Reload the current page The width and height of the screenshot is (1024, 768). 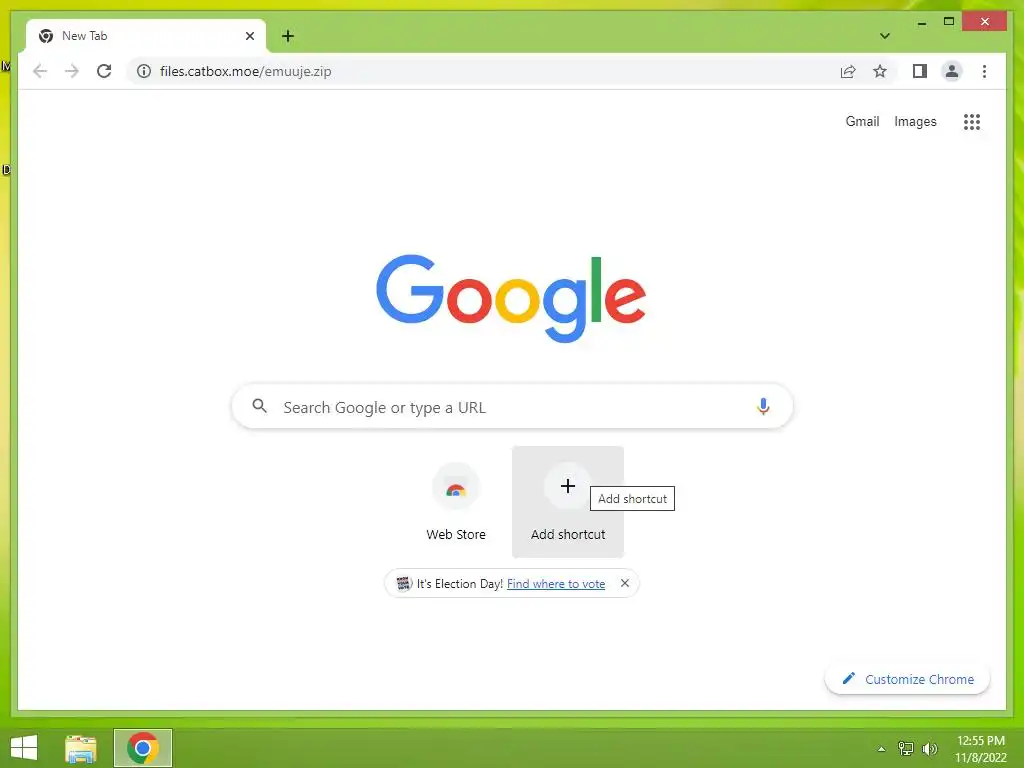click(104, 71)
